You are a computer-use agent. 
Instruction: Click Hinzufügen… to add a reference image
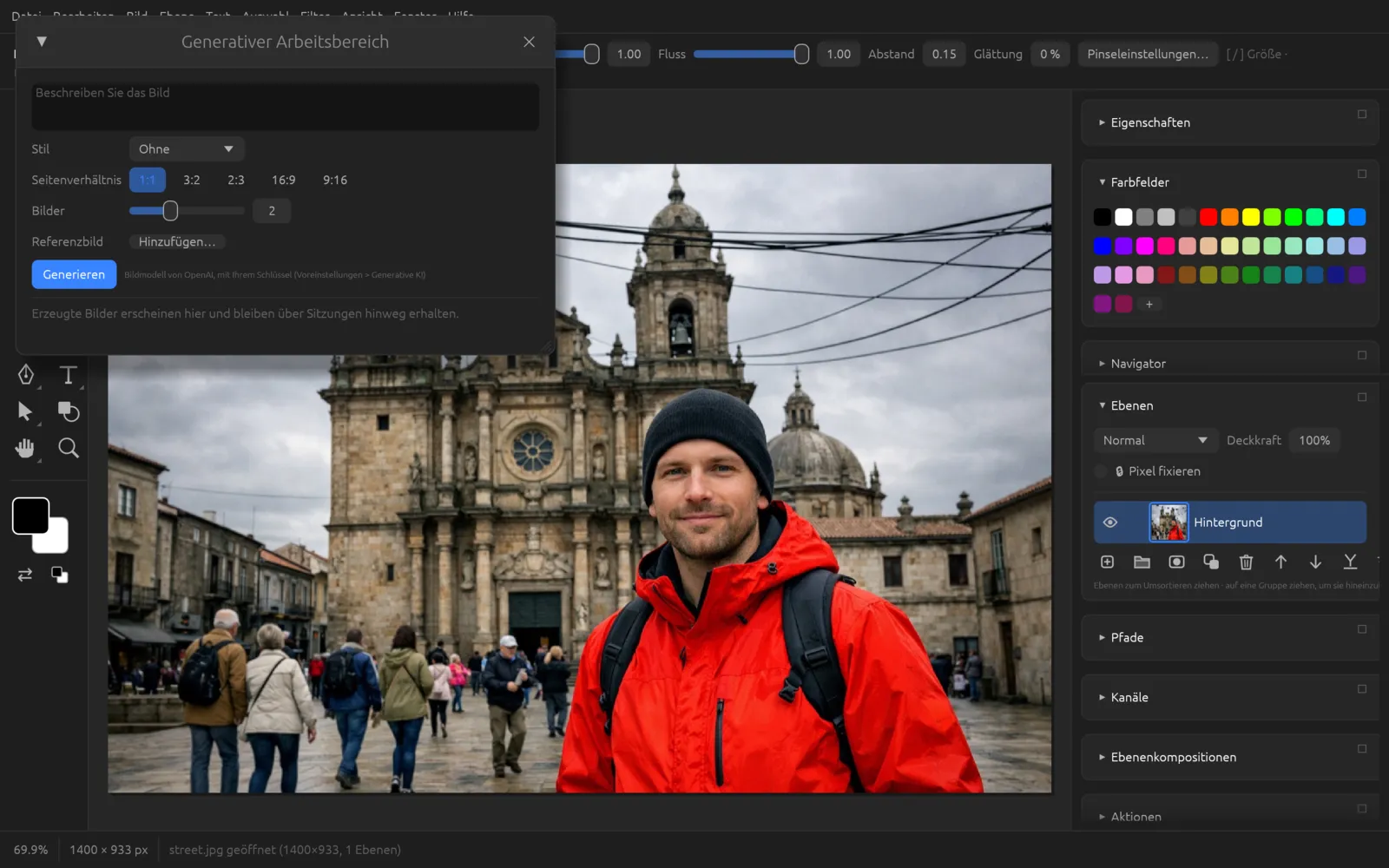(x=177, y=242)
